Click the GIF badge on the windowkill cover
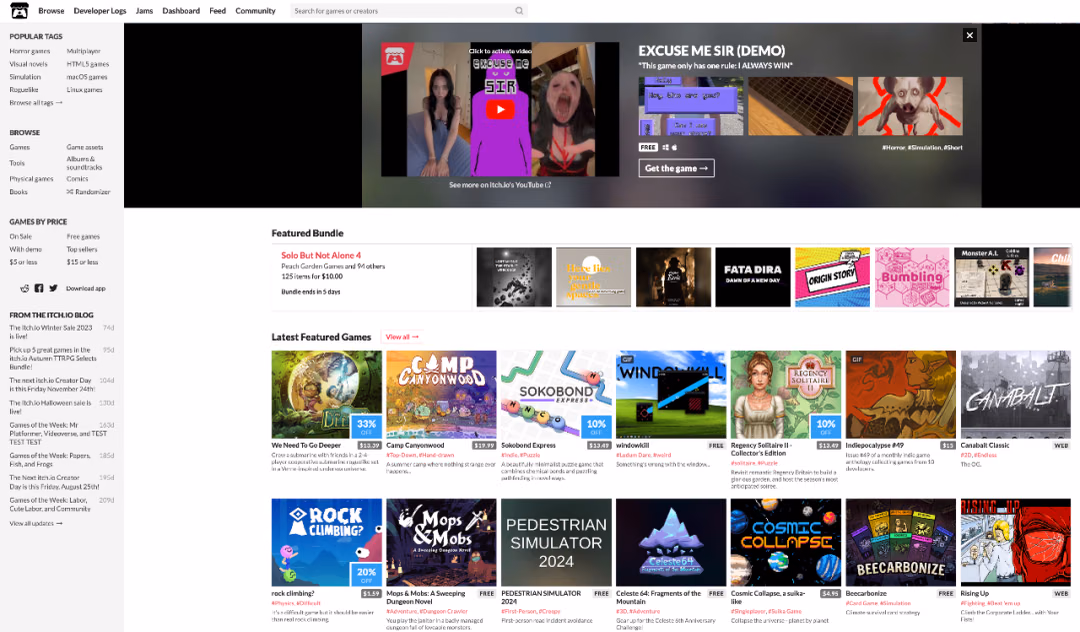The image size is (1080, 632). point(627,359)
